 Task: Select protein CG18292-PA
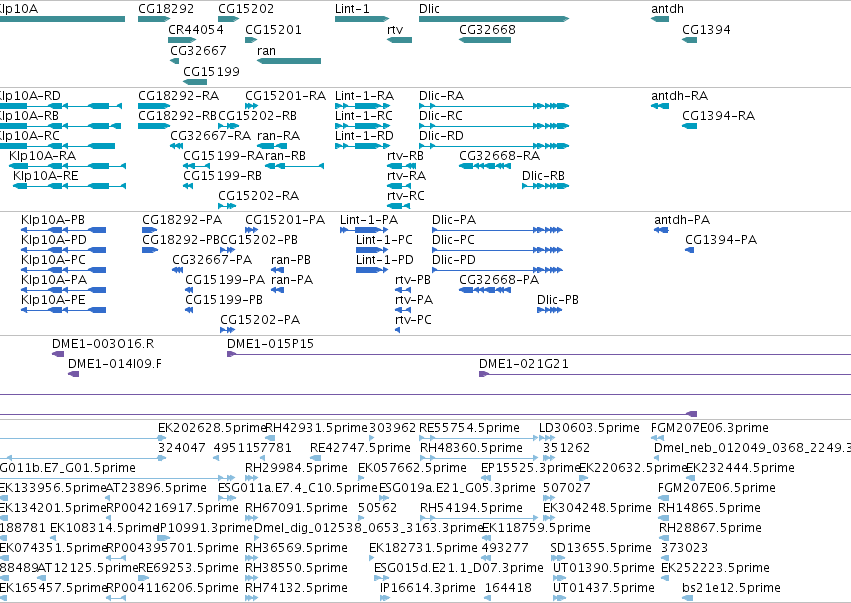click(x=150, y=230)
